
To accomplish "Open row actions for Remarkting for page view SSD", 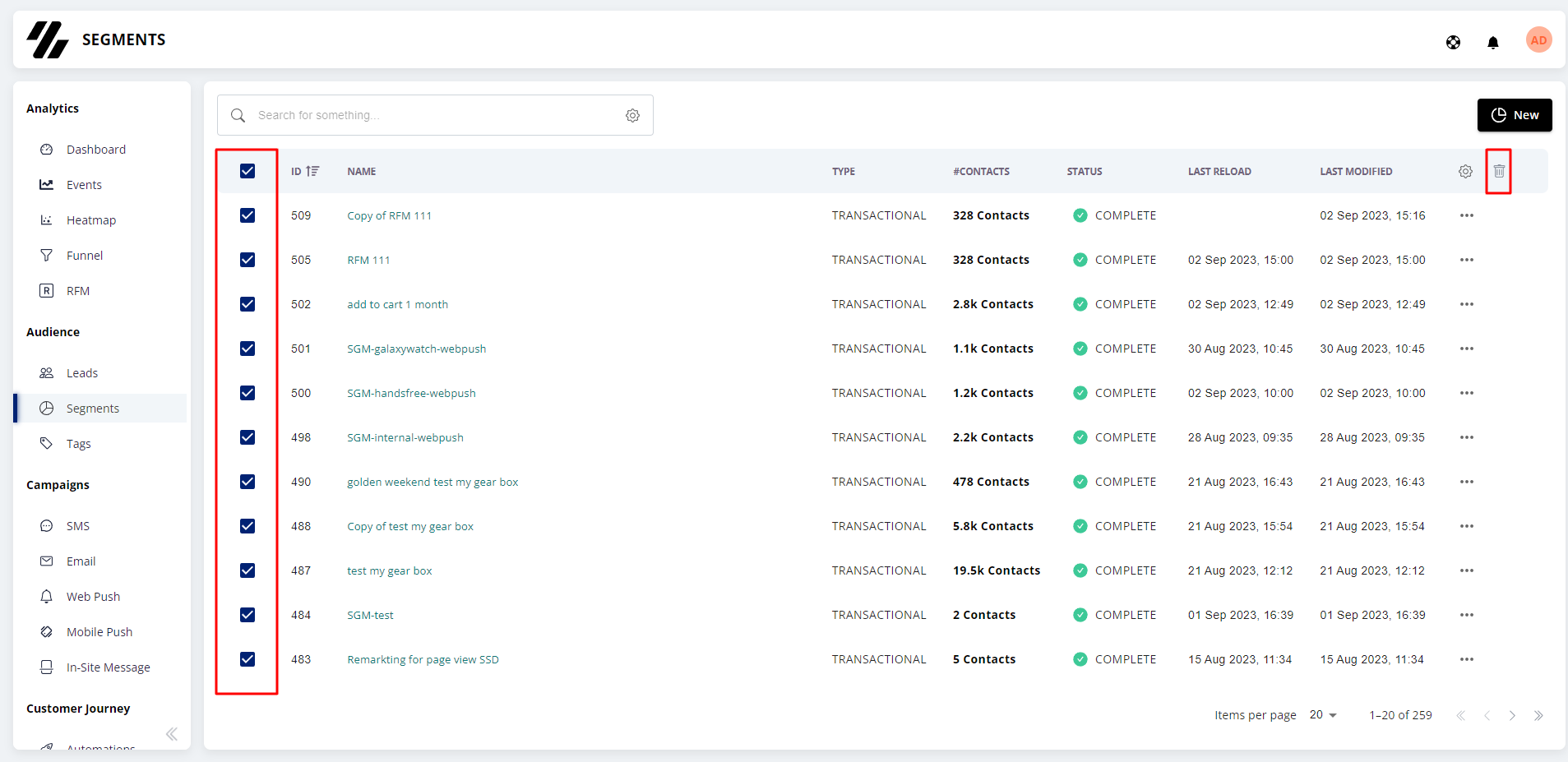I will (x=1466, y=659).
